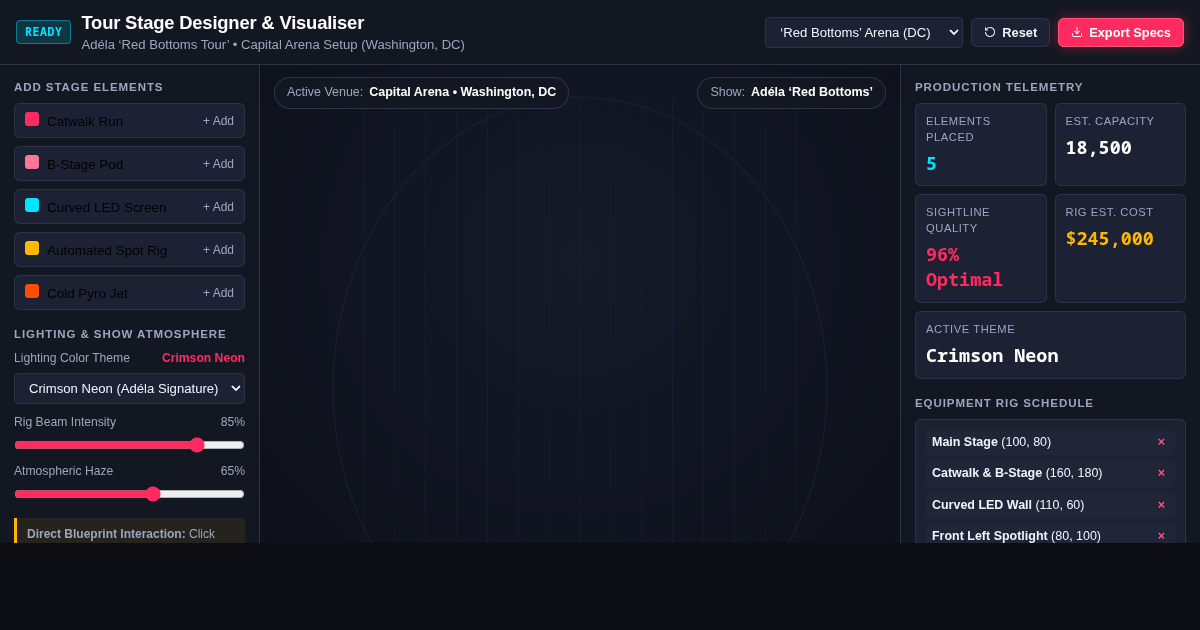Click the Rig Beam Intensity 85% value
Screen dimensions: 1200x630
click(x=233, y=422)
